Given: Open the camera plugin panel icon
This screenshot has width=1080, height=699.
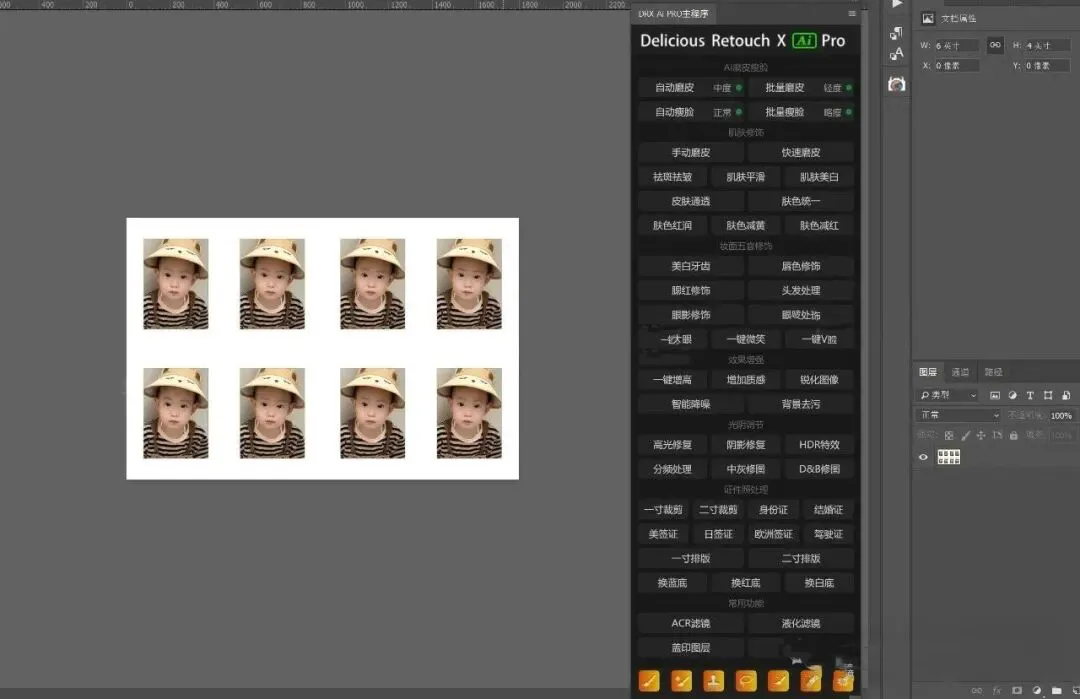Looking at the screenshot, I should tap(896, 84).
